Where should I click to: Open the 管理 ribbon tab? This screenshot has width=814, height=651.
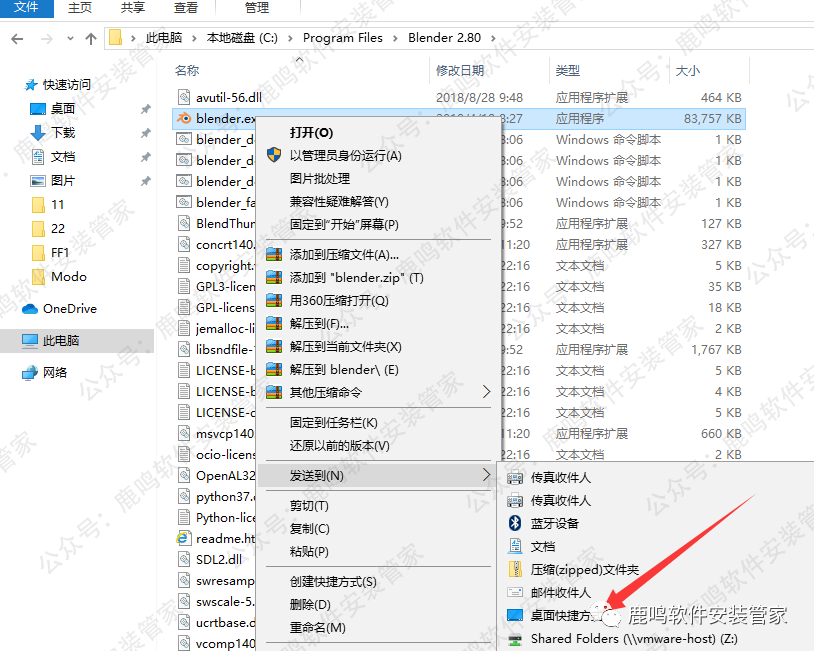[256, 8]
